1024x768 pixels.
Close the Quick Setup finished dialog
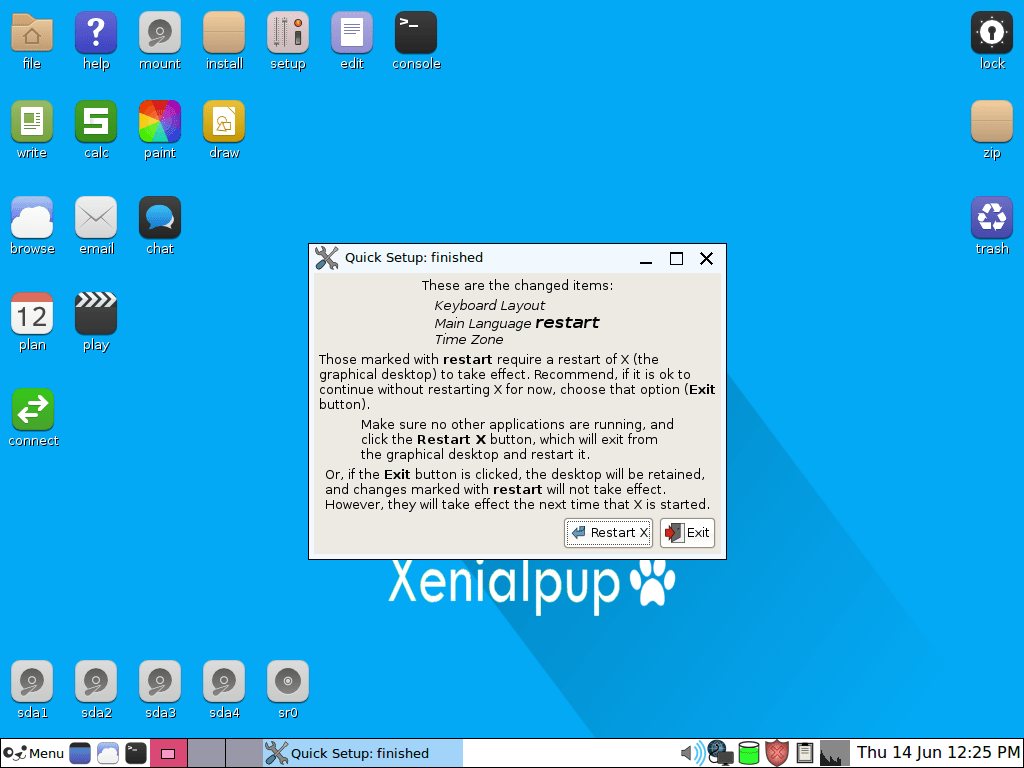[x=706, y=259]
